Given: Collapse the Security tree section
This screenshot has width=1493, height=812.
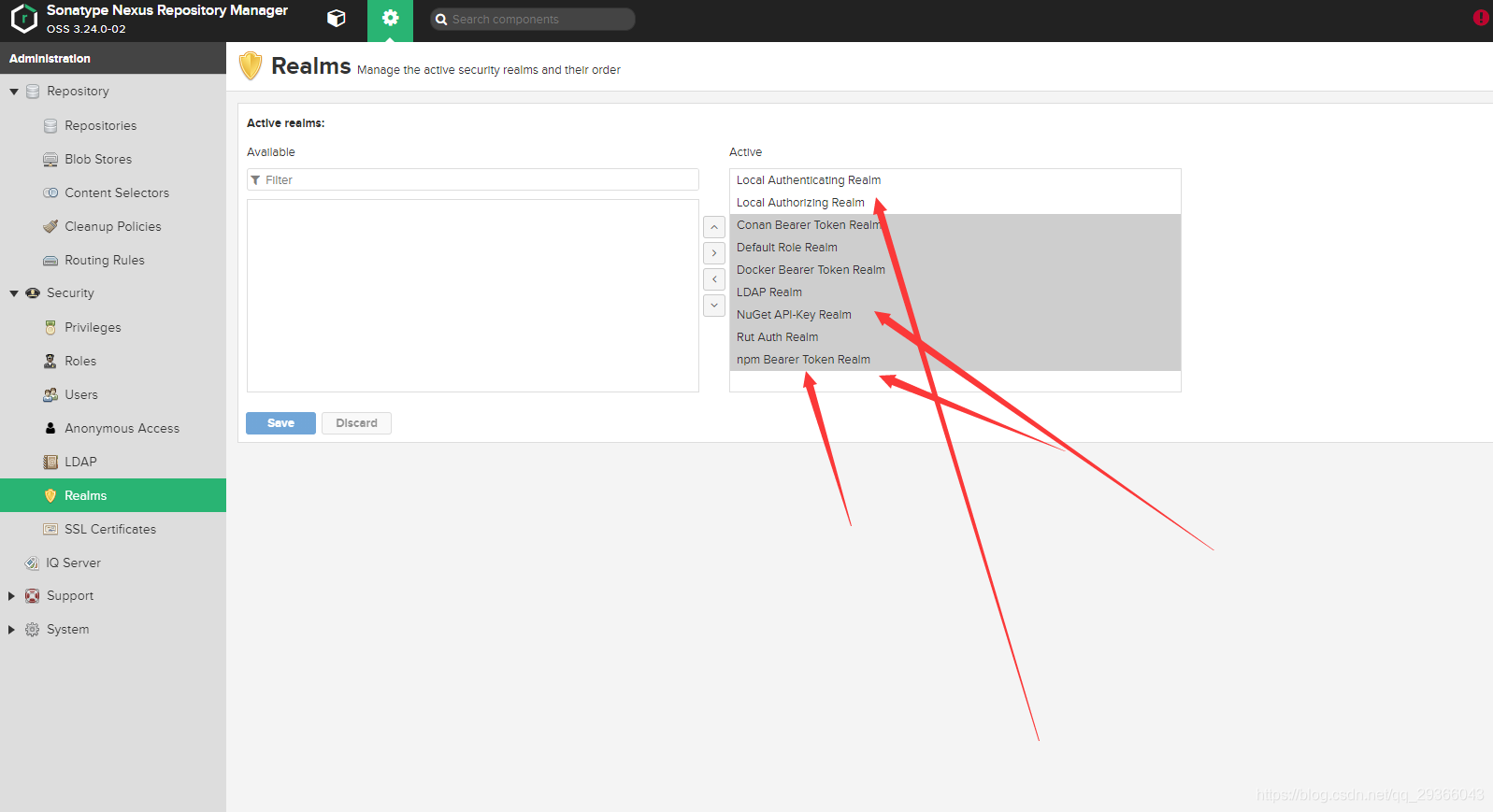Looking at the screenshot, I should 14,293.
